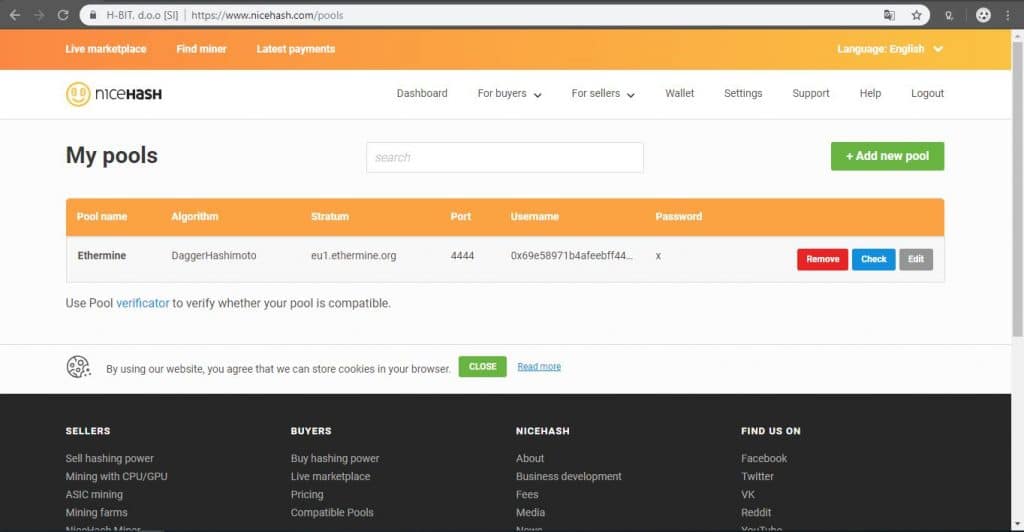Reload the page with the refresh icon

click(x=63, y=15)
